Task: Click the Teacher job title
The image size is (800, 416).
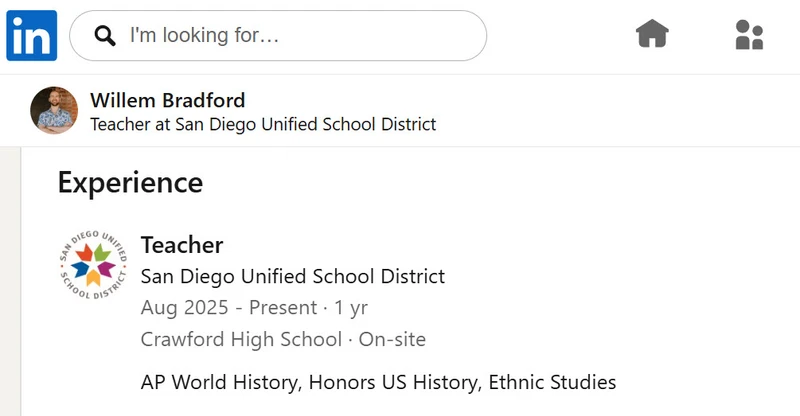Action: click(x=182, y=245)
